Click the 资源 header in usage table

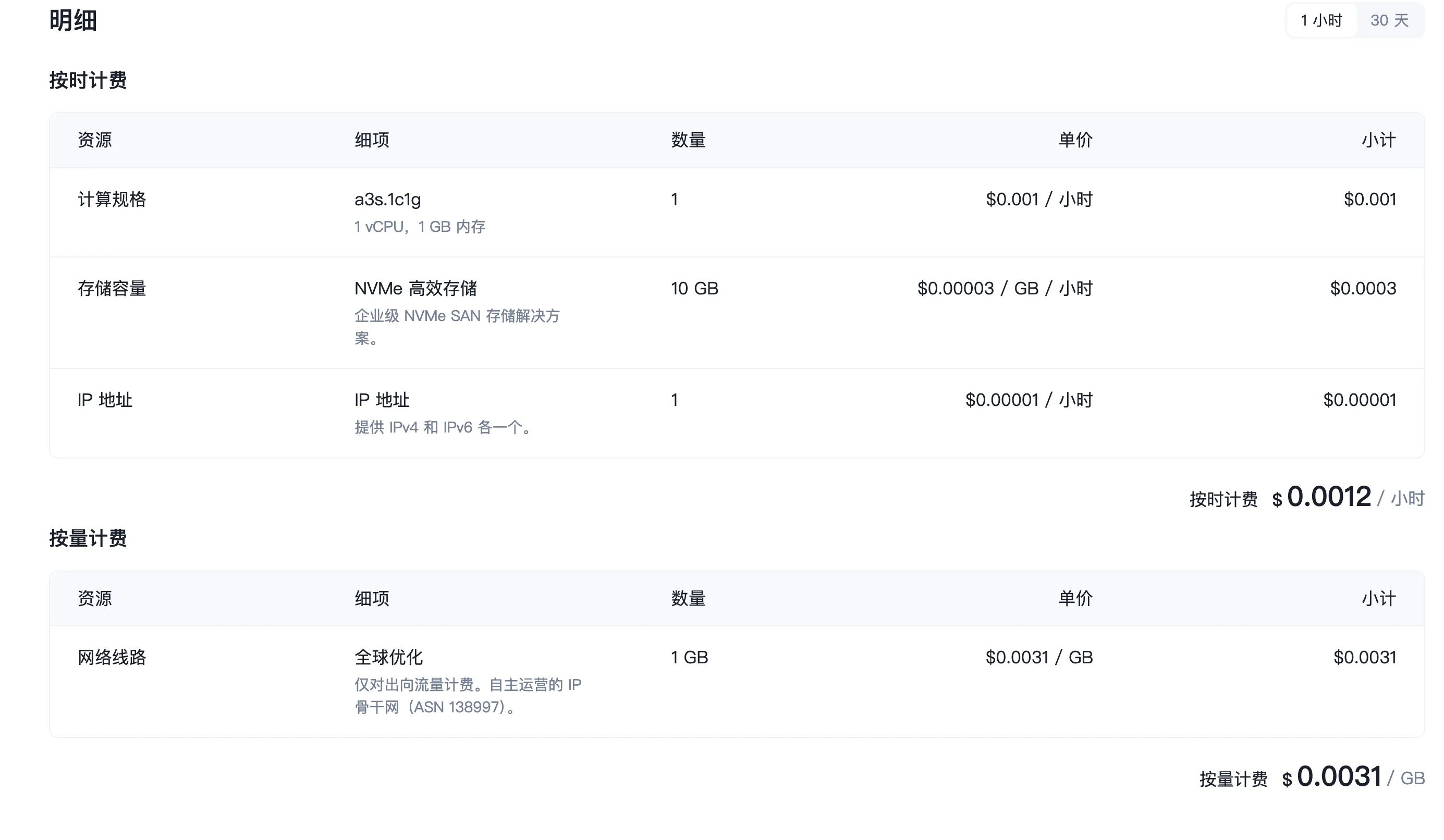click(94, 598)
